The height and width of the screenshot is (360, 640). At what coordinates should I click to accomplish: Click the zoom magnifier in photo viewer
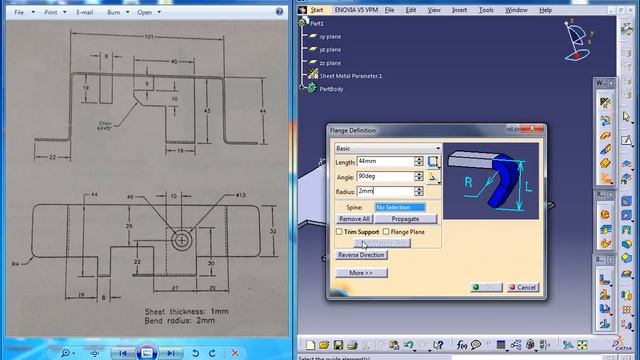(65, 353)
